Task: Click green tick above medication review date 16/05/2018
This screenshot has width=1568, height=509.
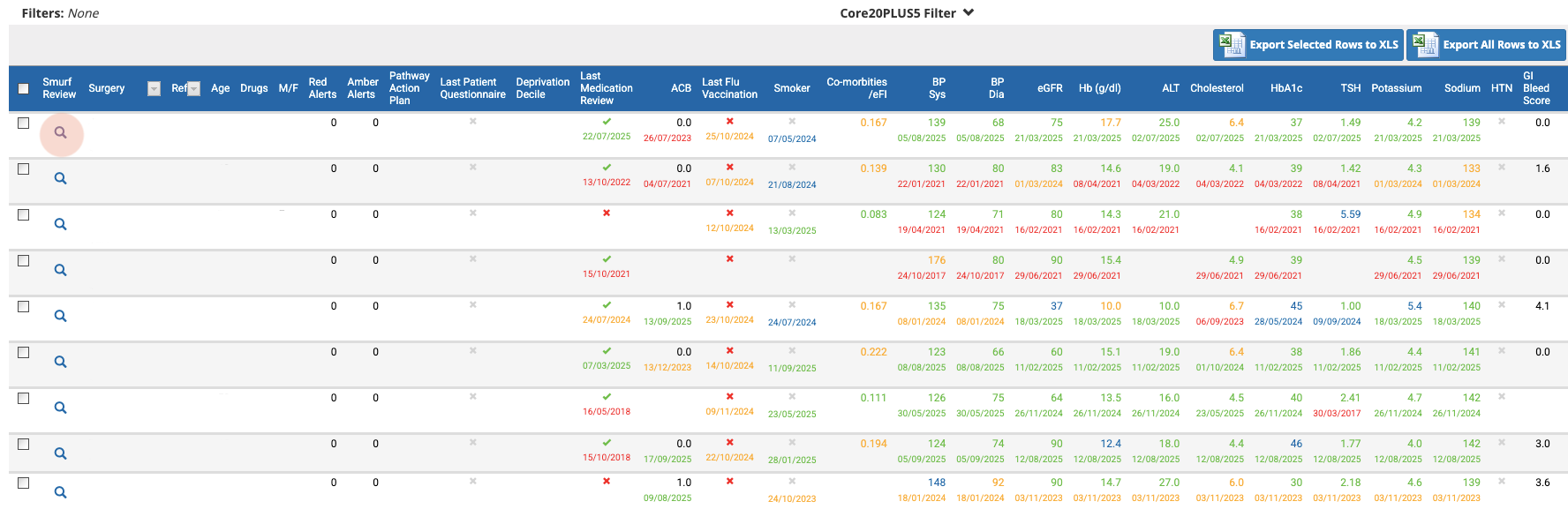Action: [x=607, y=397]
